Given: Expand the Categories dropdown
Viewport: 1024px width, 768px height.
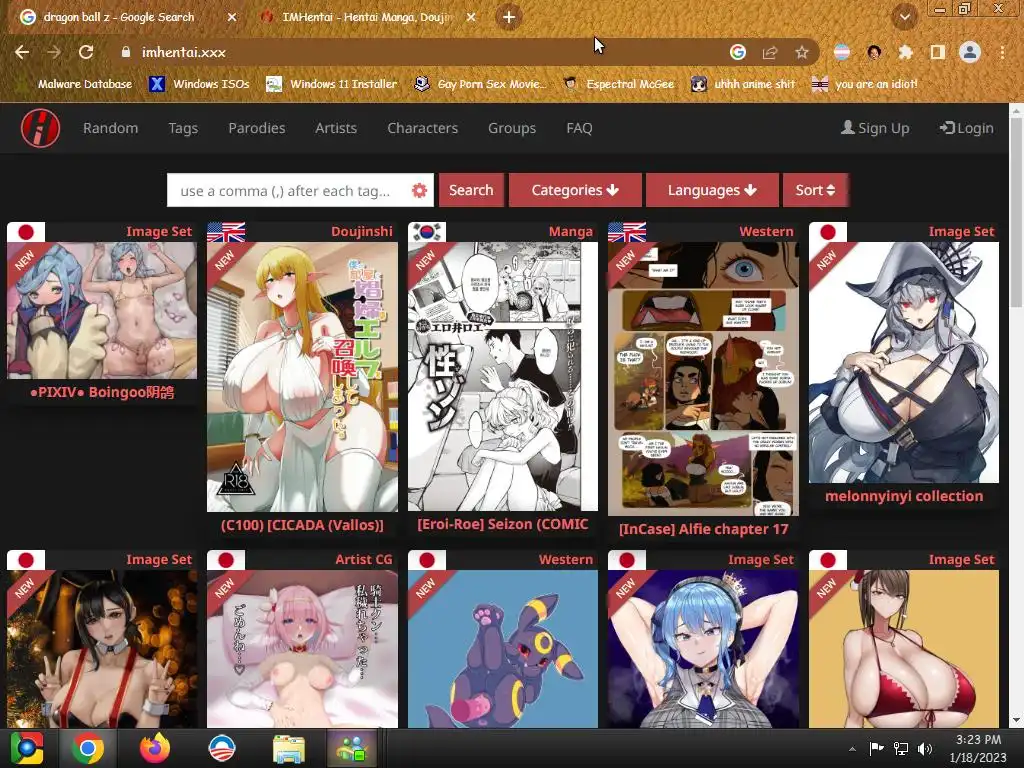Looking at the screenshot, I should click(x=575, y=190).
